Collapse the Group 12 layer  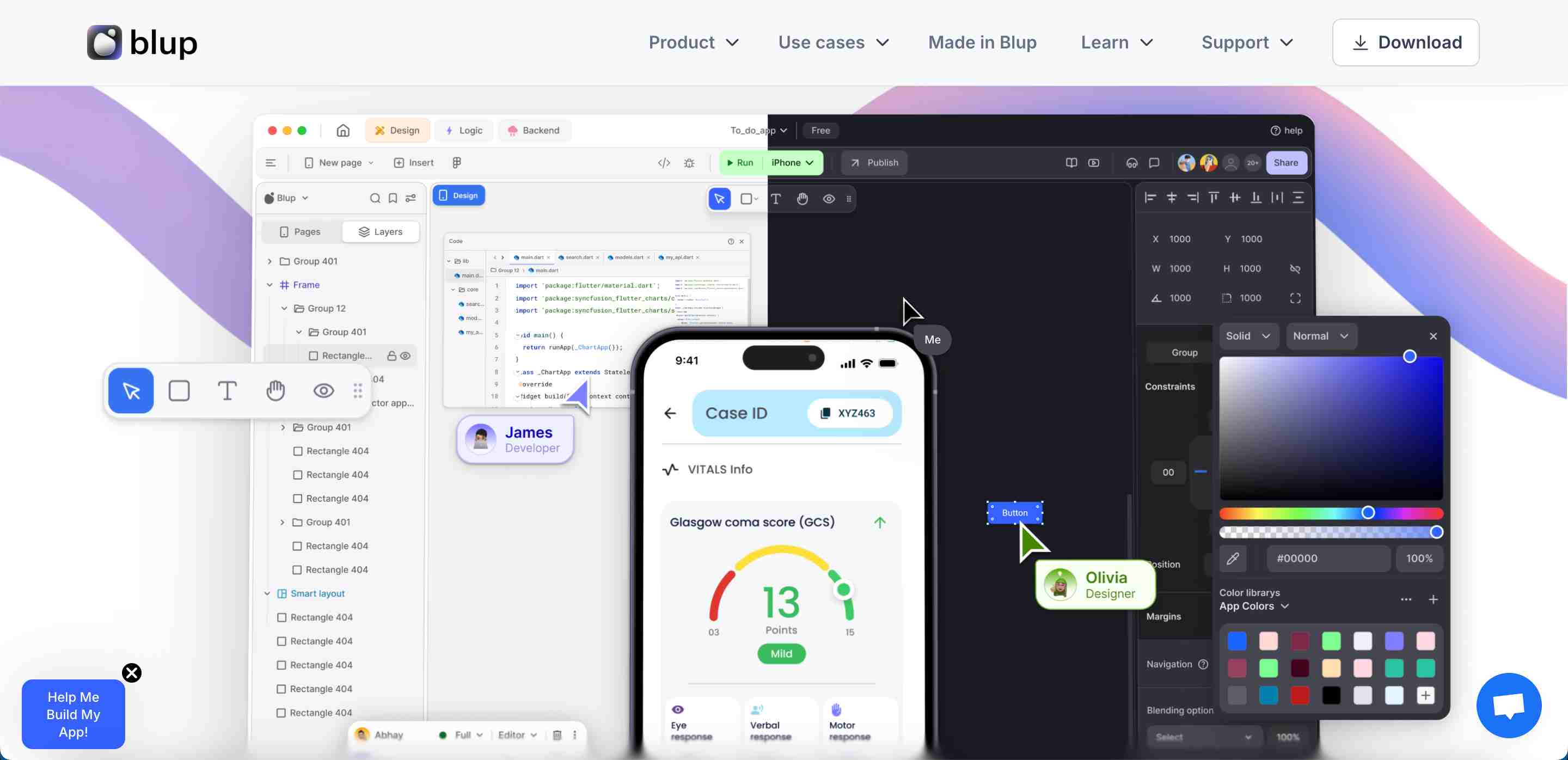click(284, 309)
